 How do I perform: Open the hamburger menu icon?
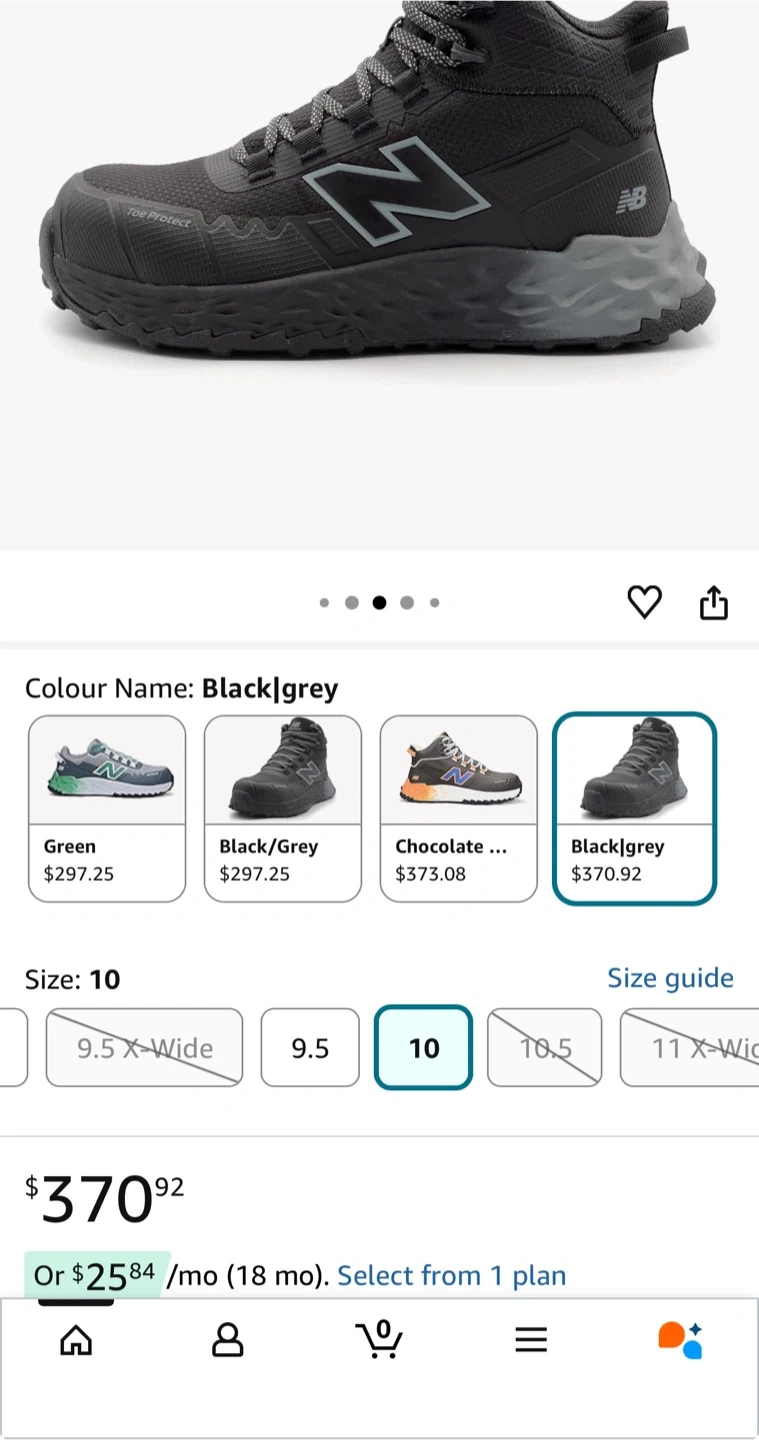tap(531, 1340)
